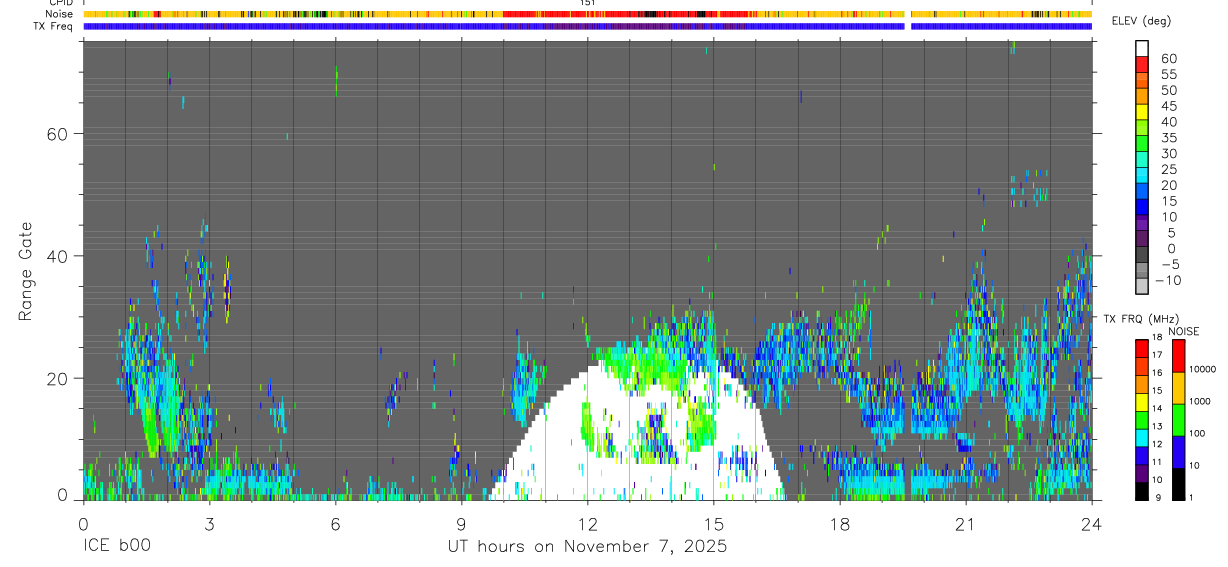The width and height of the screenshot is (1228, 567).
Task: Click the black bottom segment of TX FRQ colorbar
Action: click(x=1142, y=491)
